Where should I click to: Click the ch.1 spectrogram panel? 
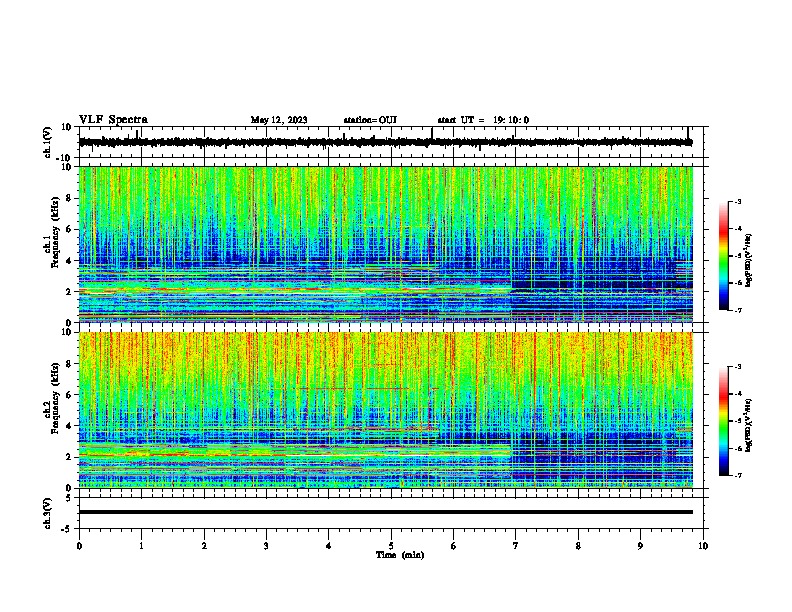[x=386, y=244]
